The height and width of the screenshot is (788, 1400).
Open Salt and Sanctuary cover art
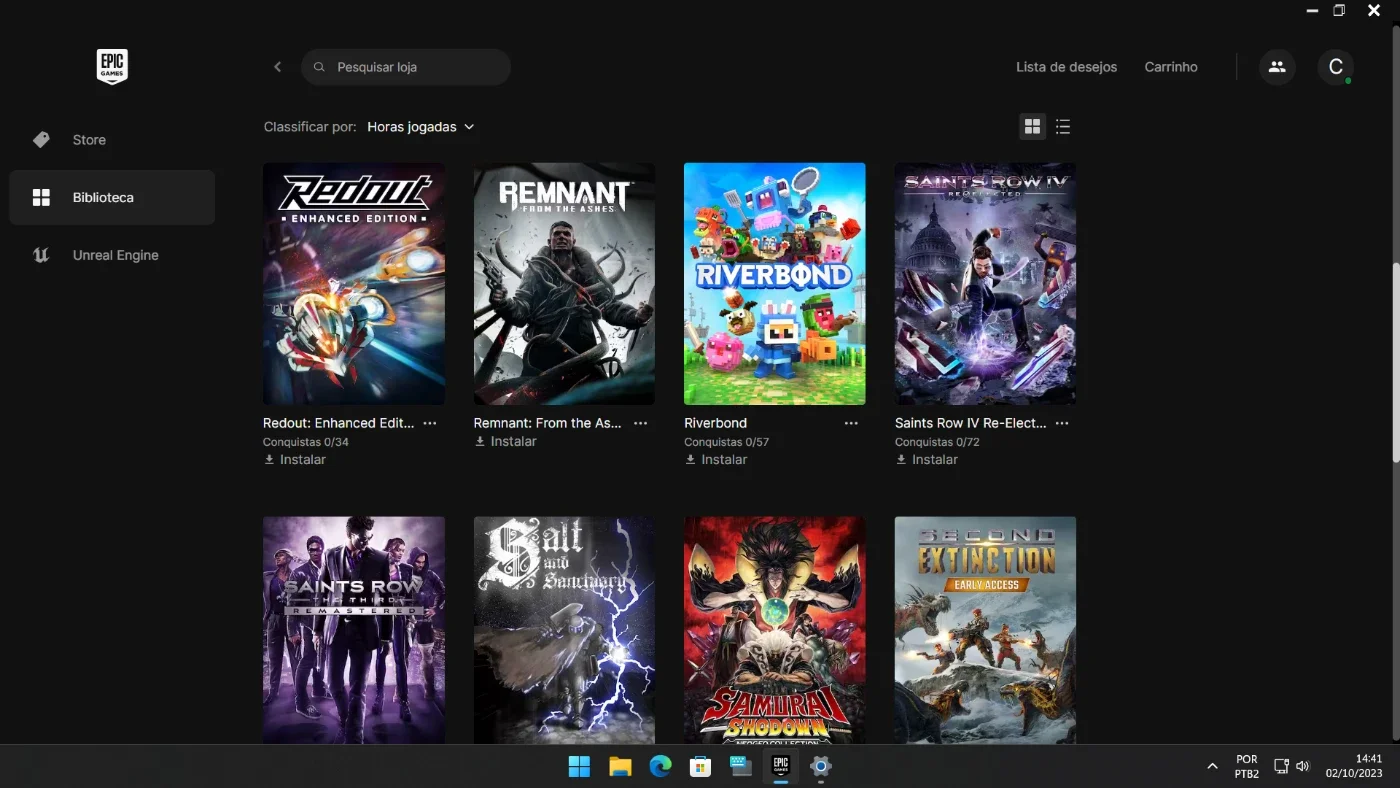[564, 630]
